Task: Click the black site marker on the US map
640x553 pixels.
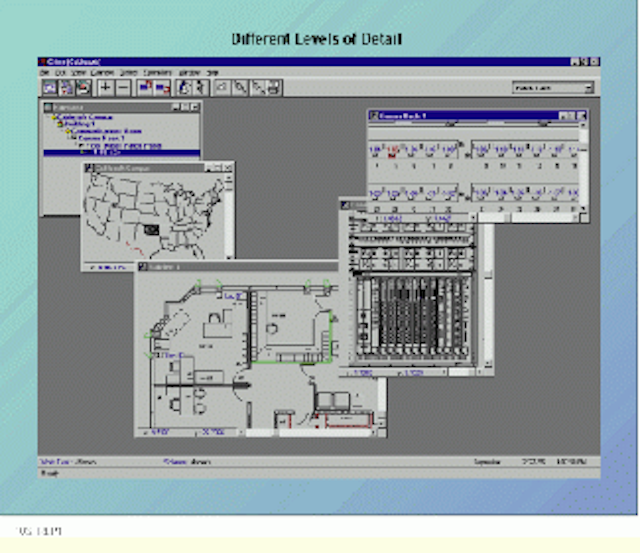Action: click(x=151, y=230)
